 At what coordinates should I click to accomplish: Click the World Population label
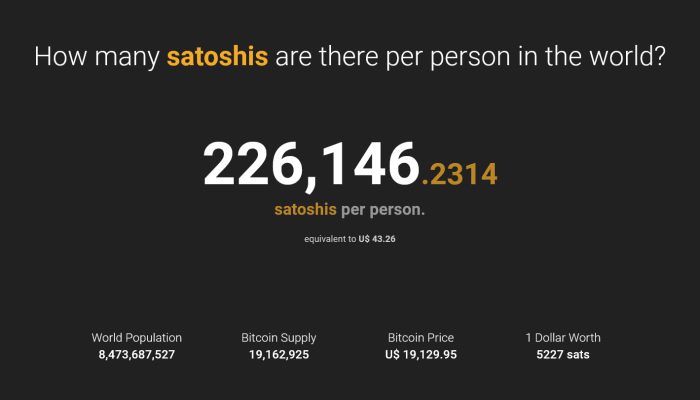coord(137,338)
